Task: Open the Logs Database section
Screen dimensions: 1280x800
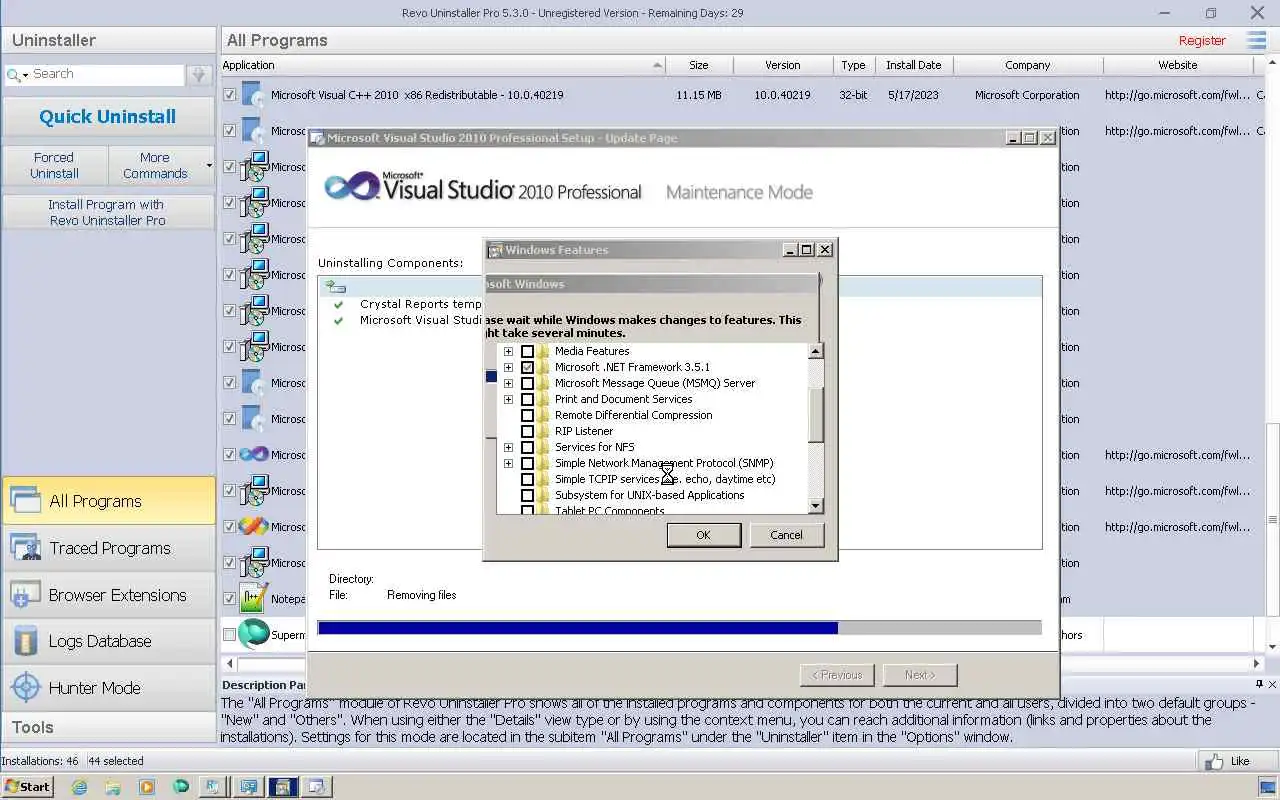Action: pyautogui.click(x=108, y=641)
